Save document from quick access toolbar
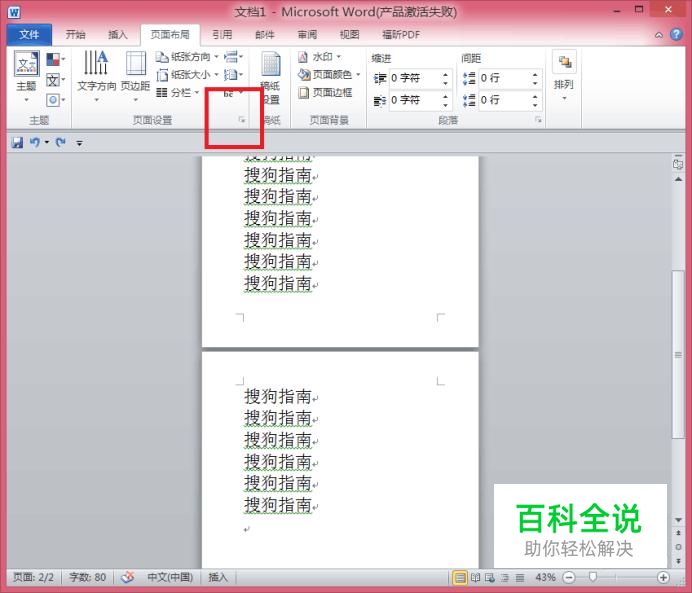Viewport: 692px width, 593px height. click(x=17, y=143)
